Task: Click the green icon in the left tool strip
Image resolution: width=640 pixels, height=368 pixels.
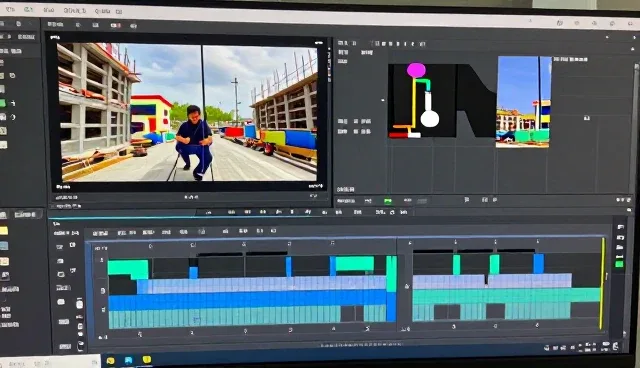Action: 3,104
